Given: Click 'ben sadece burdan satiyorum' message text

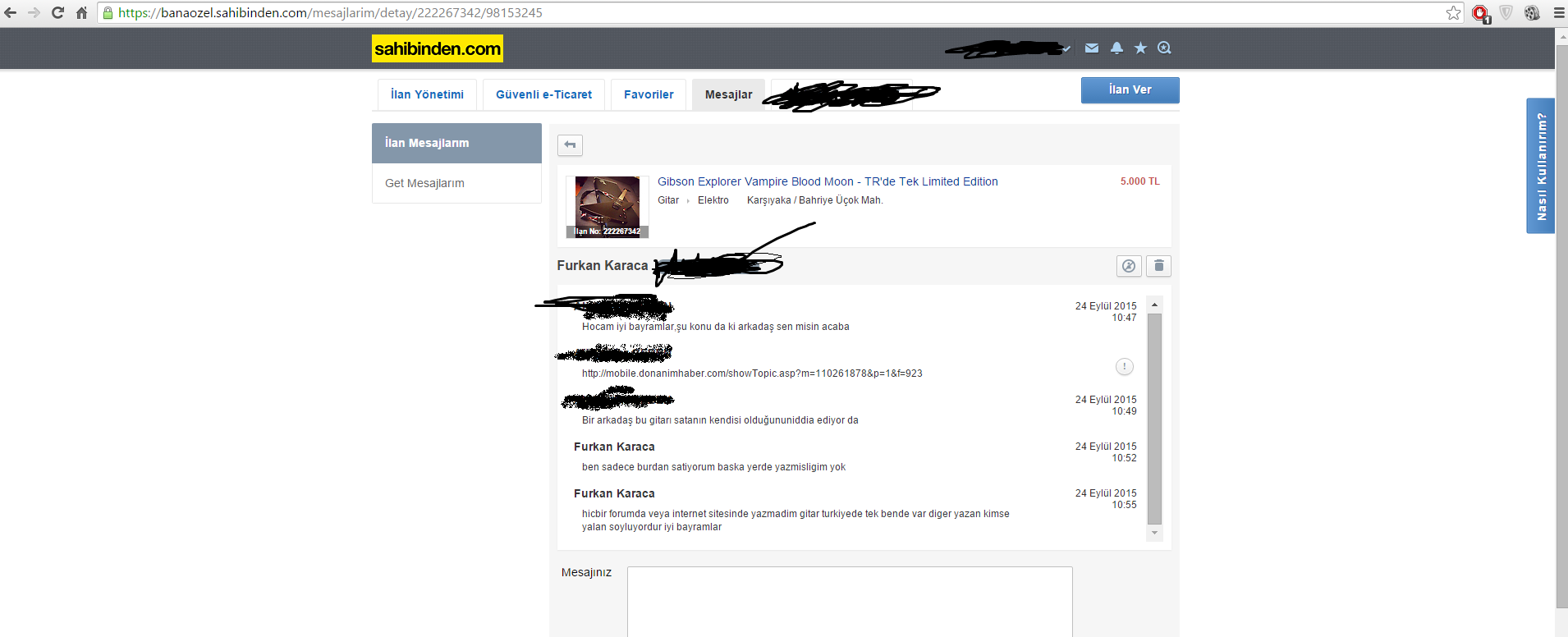Looking at the screenshot, I should tap(713, 467).
